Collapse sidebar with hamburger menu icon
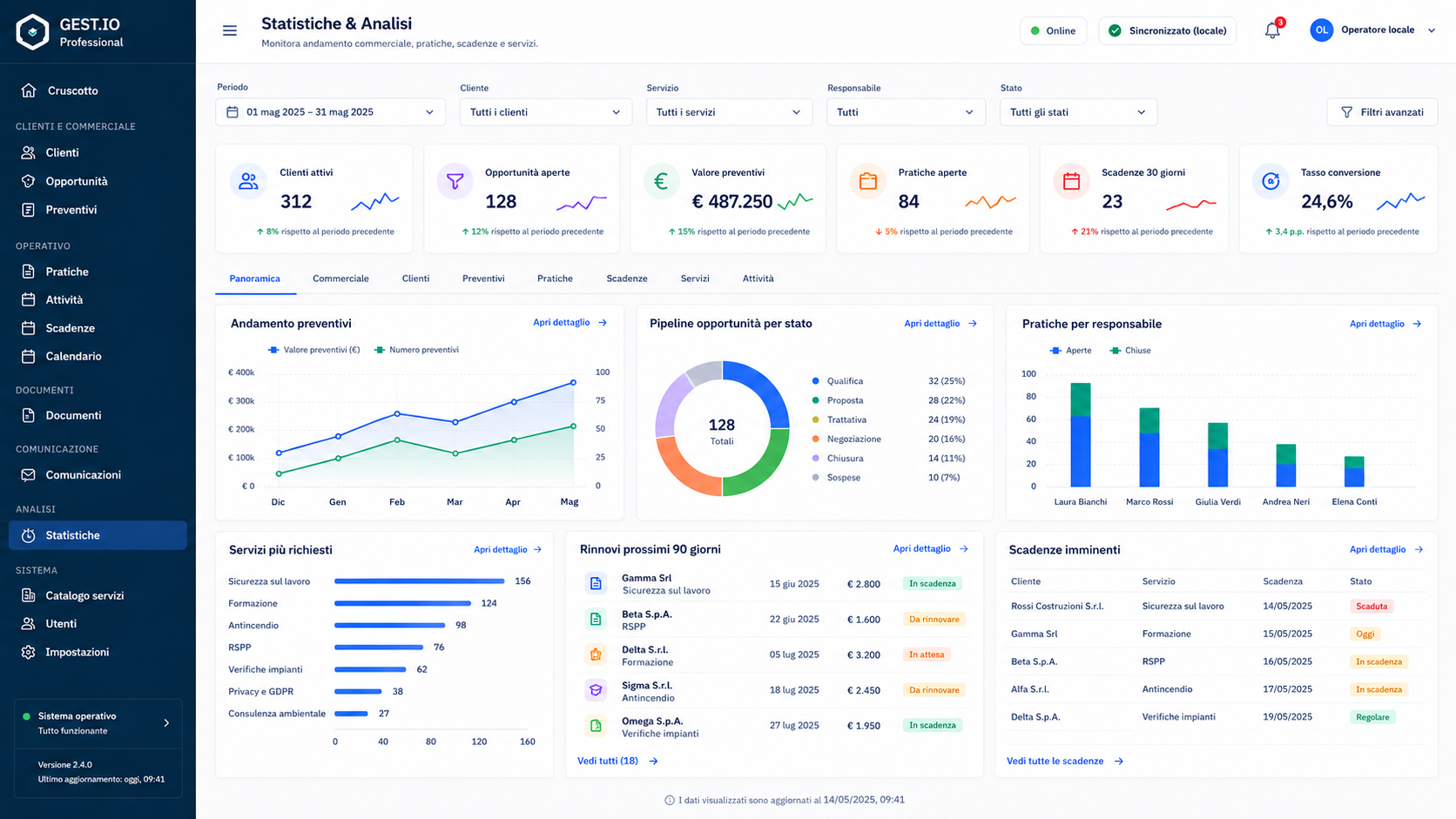This screenshot has height=819, width=1456. (x=230, y=30)
